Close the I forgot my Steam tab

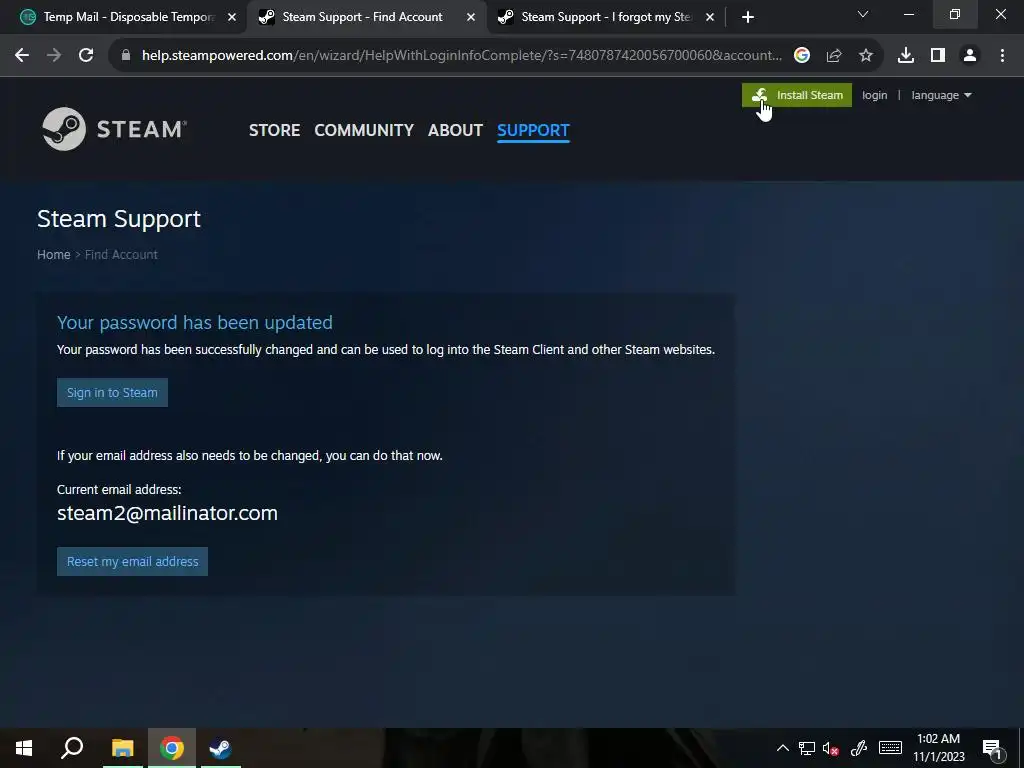coord(710,18)
